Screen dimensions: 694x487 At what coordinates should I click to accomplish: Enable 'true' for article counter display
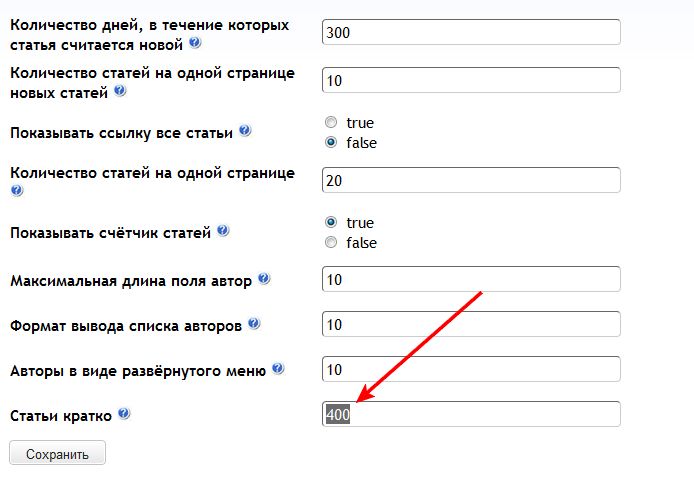(331, 222)
